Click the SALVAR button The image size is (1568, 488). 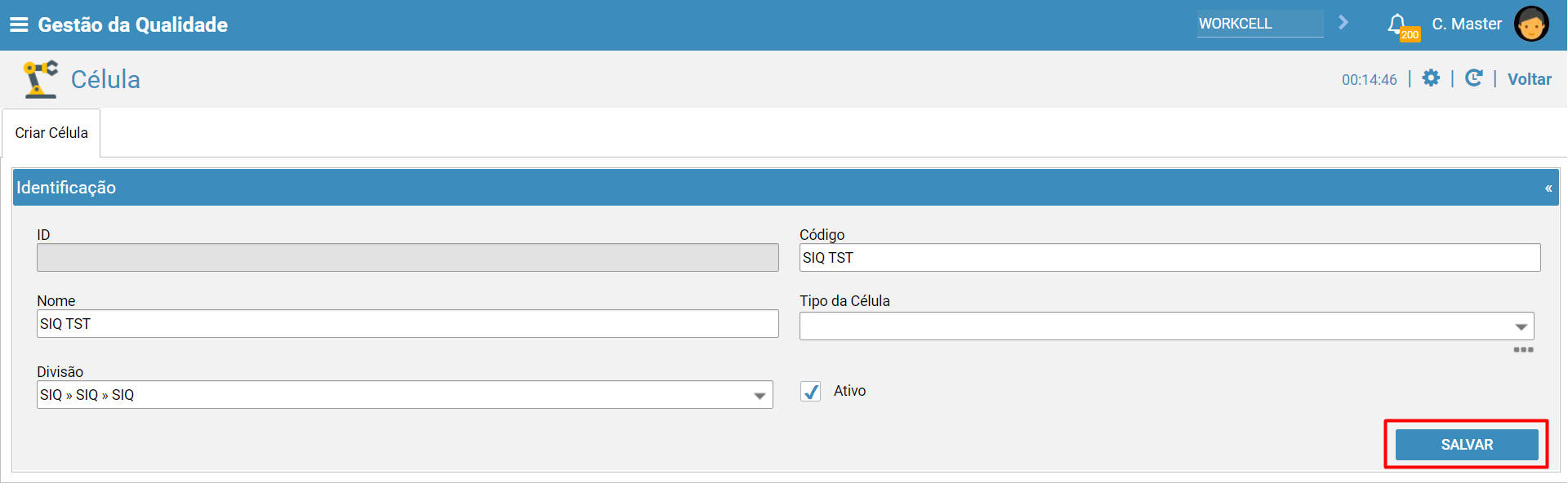[1467, 445]
